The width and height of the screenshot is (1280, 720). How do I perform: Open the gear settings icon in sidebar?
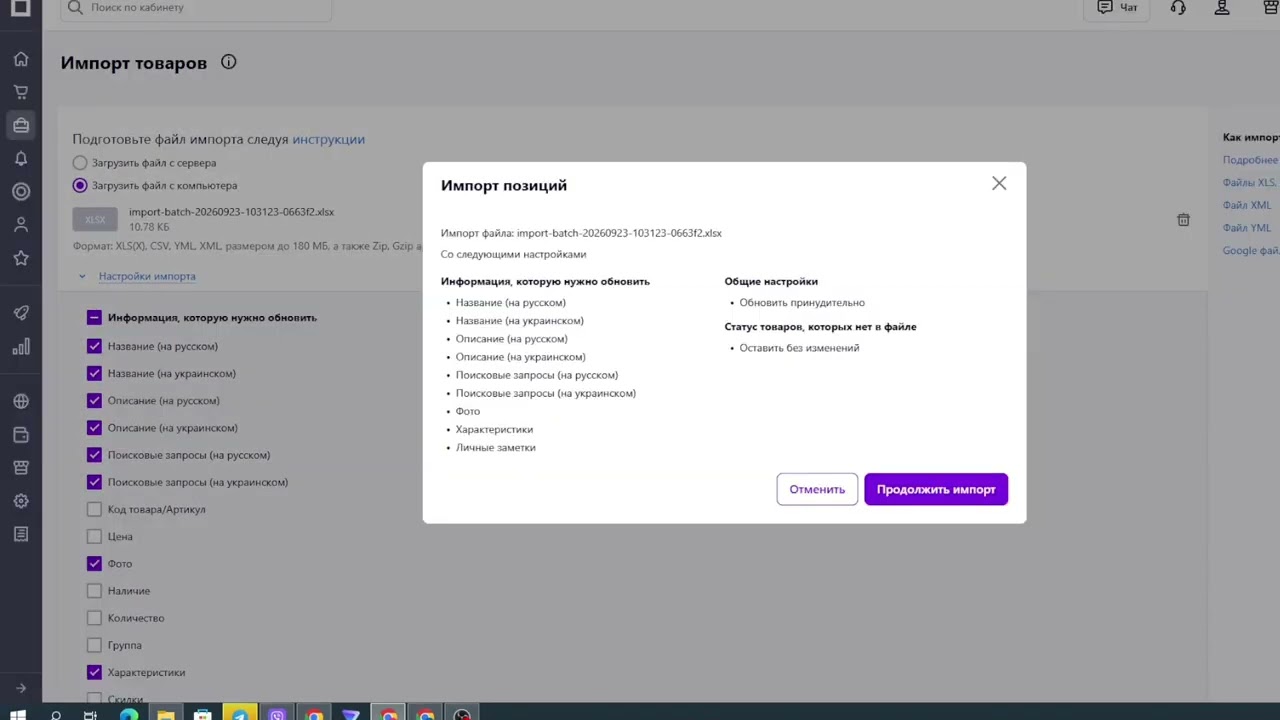point(21,501)
